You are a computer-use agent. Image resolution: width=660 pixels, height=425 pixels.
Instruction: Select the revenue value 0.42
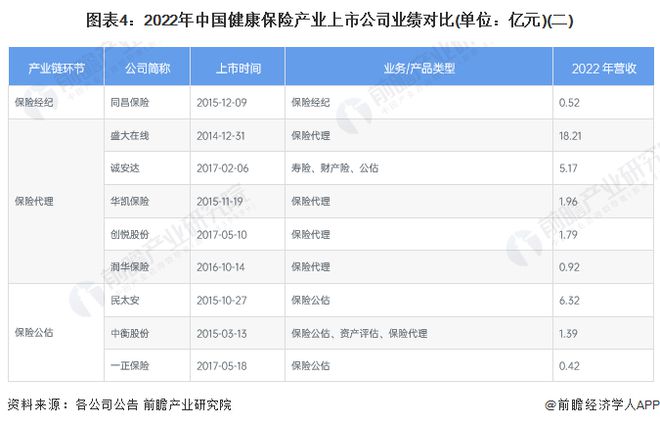click(x=569, y=366)
